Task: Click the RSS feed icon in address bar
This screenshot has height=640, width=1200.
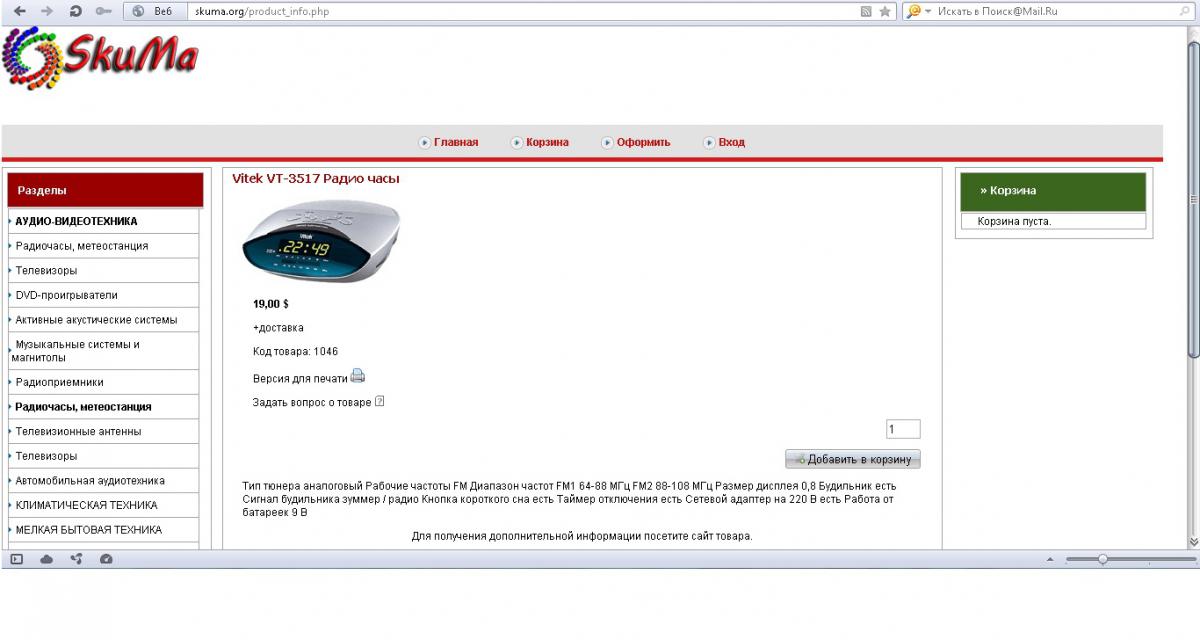Action: pos(866,12)
